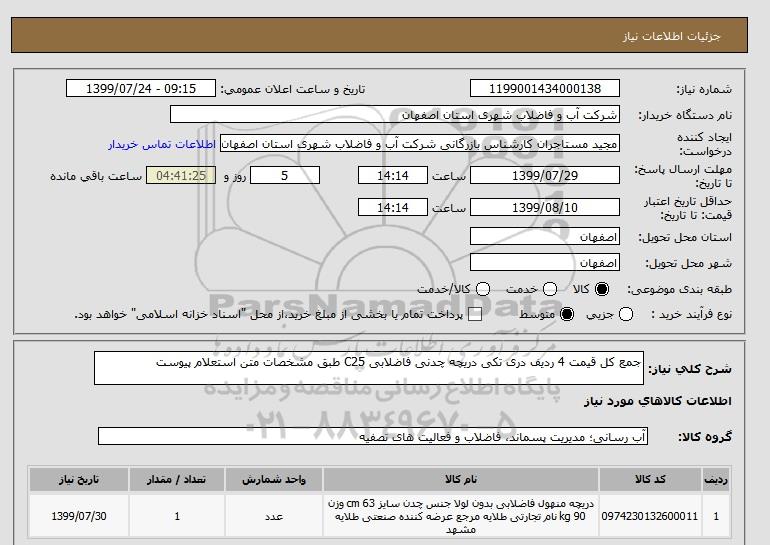The image size is (770, 545).
Task: Click the ساعت باقی مانده label
Action: click(x=96, y=176)
